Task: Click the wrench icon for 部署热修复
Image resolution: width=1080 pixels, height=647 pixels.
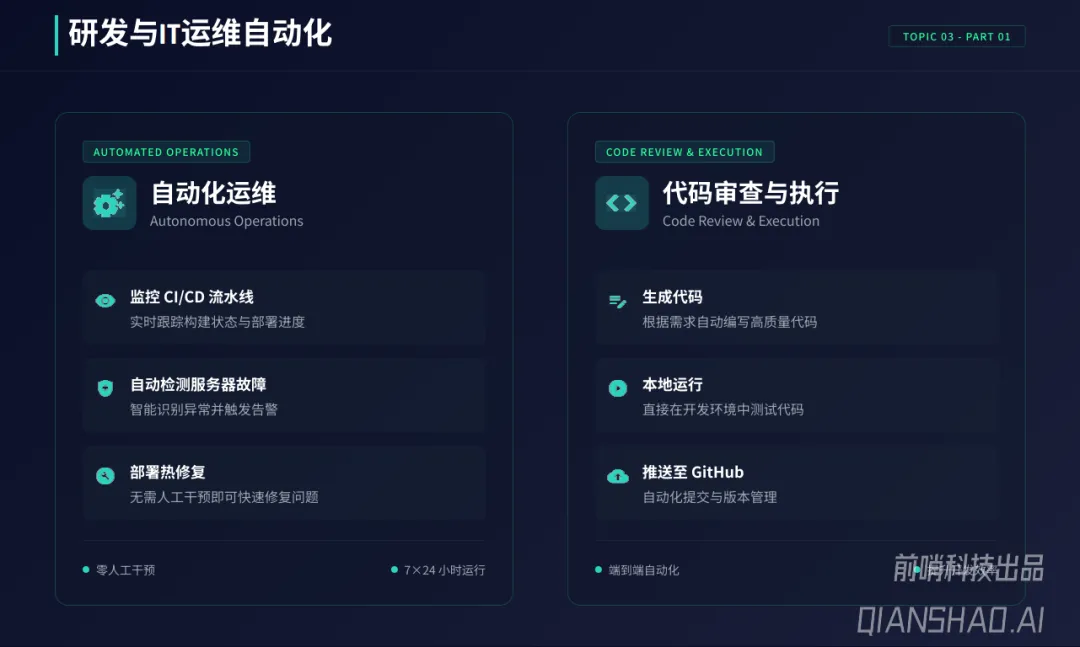Action: click(x=105, y=476)
